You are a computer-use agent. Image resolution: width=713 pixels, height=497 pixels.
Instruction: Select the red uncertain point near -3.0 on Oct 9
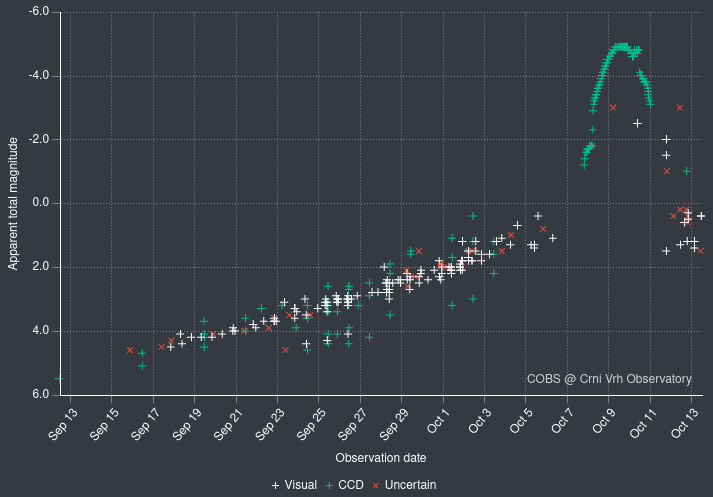[x=613, y=108]
